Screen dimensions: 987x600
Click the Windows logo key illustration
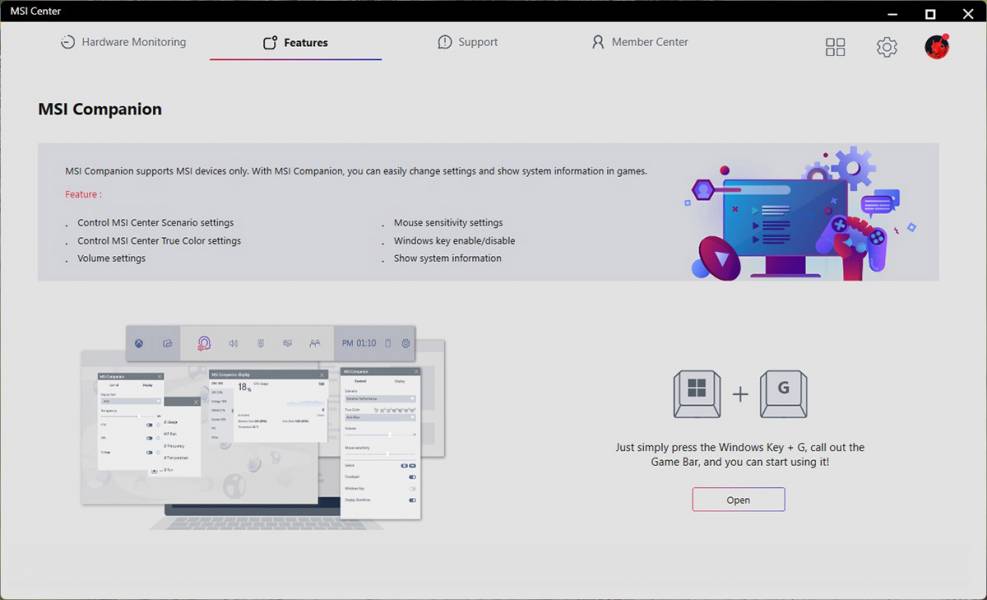[x=697, y=394]
